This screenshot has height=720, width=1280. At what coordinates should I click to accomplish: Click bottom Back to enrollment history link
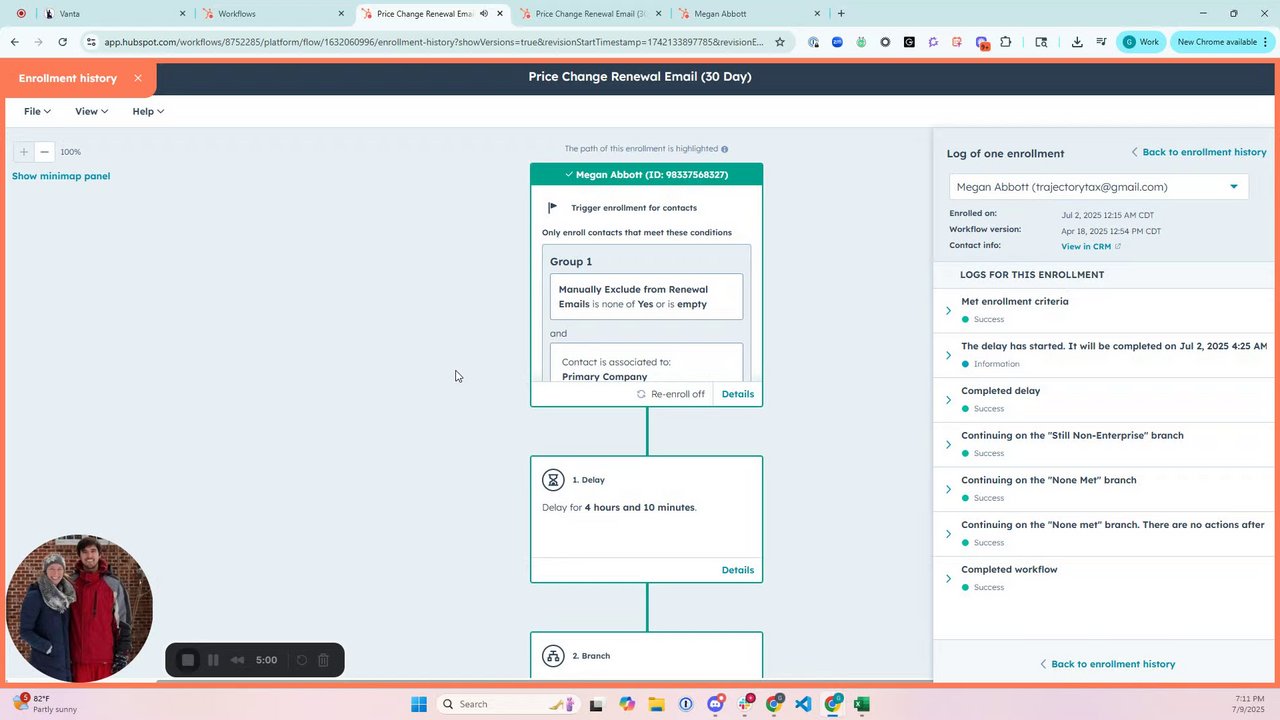tap(1107, 664)
